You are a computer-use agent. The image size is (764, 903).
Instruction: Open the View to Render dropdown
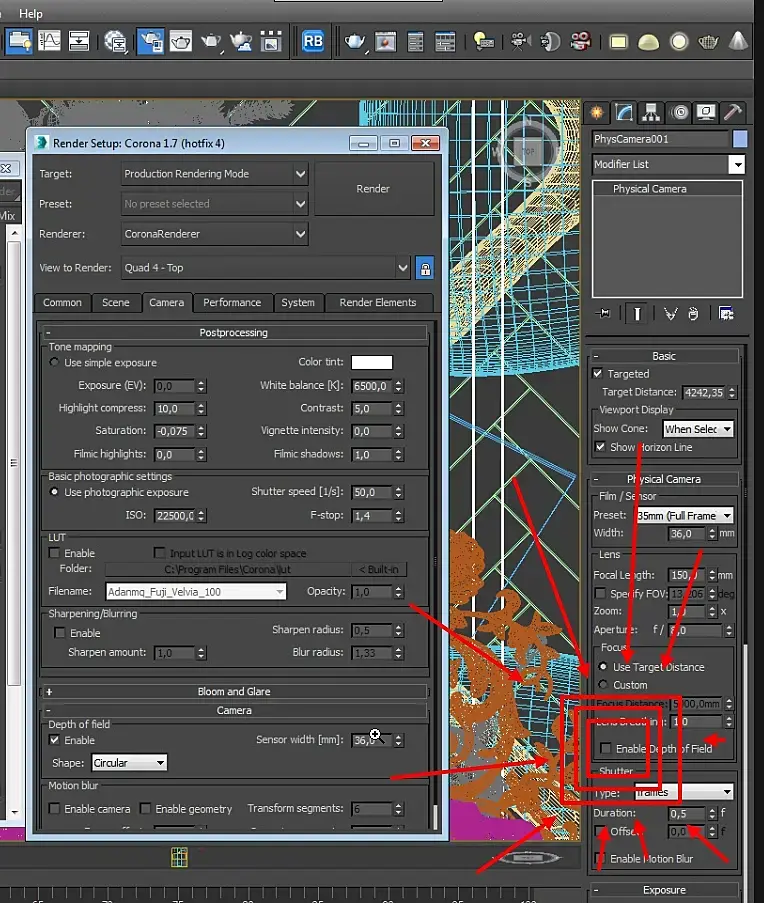click(x=265, y=268)
